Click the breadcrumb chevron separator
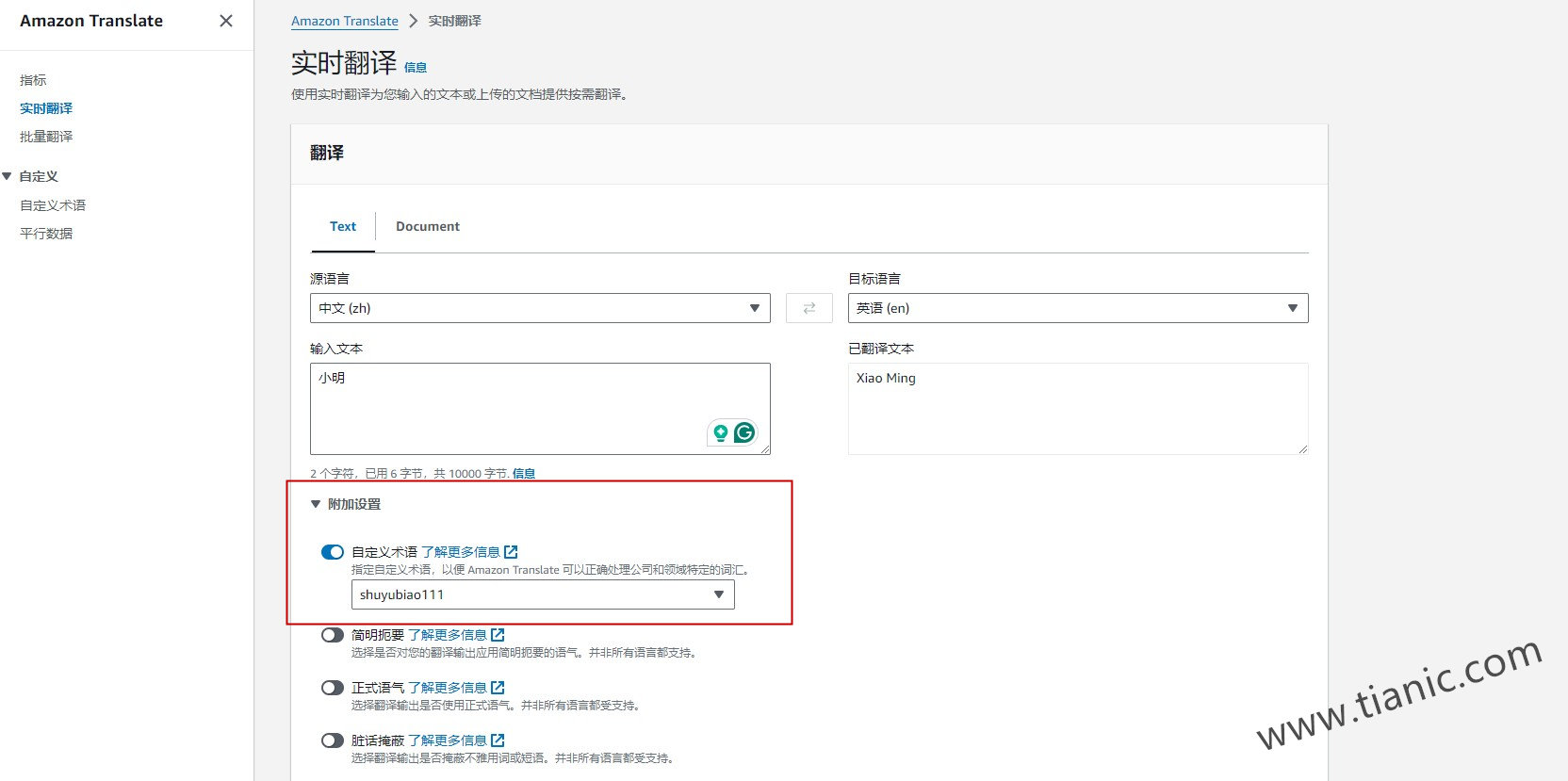 [x=413, y=21]
